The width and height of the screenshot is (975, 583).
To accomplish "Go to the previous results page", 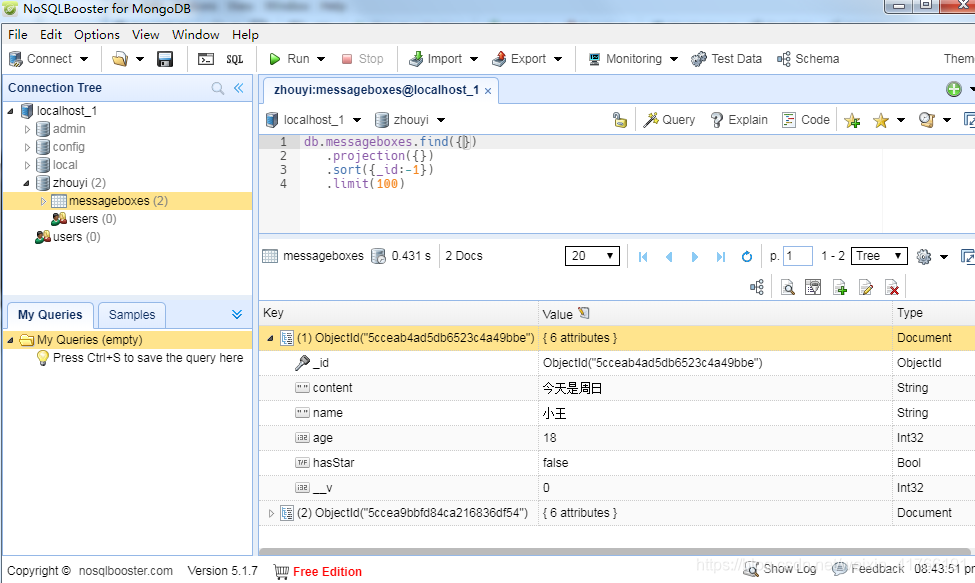I will (669, 257).
